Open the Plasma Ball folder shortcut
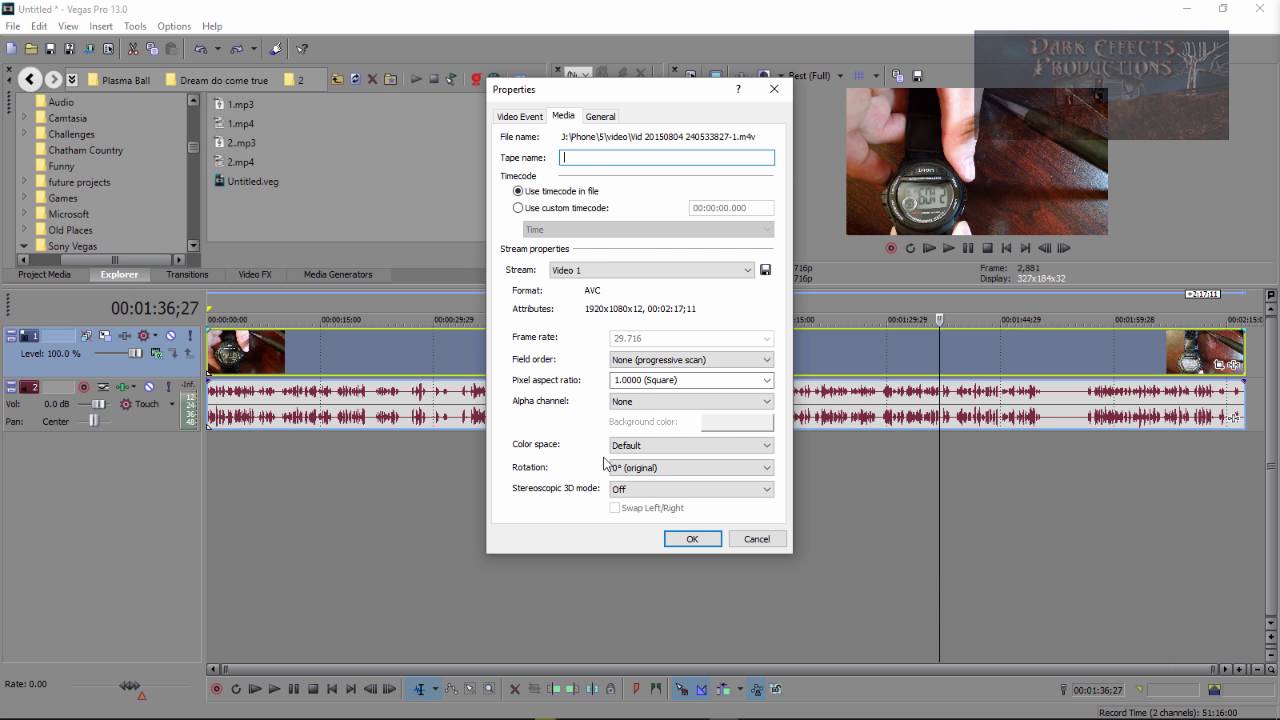 pyautogui.click(x=118, y=80)
